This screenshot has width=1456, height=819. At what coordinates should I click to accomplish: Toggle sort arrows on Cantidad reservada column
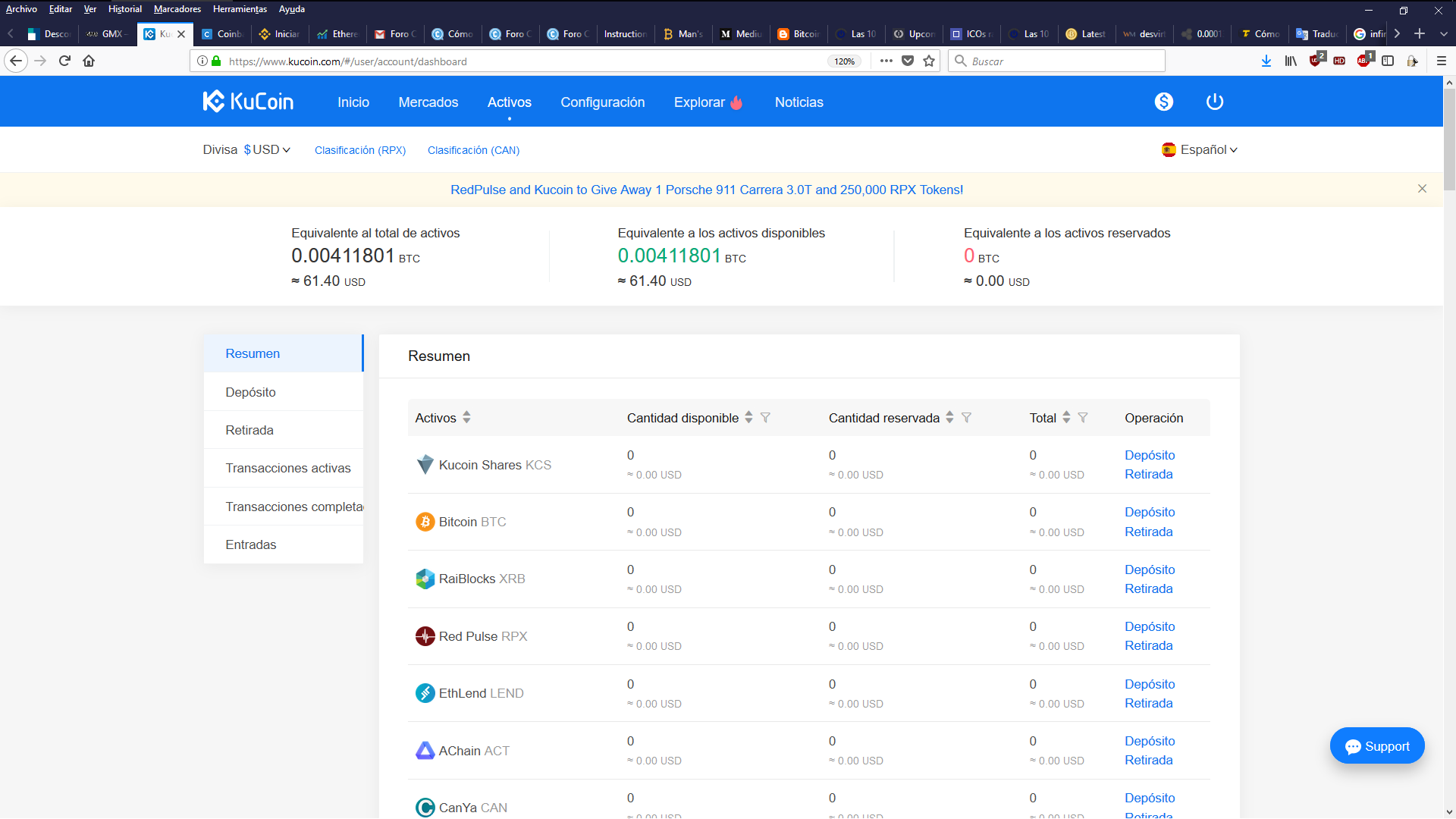949,418
